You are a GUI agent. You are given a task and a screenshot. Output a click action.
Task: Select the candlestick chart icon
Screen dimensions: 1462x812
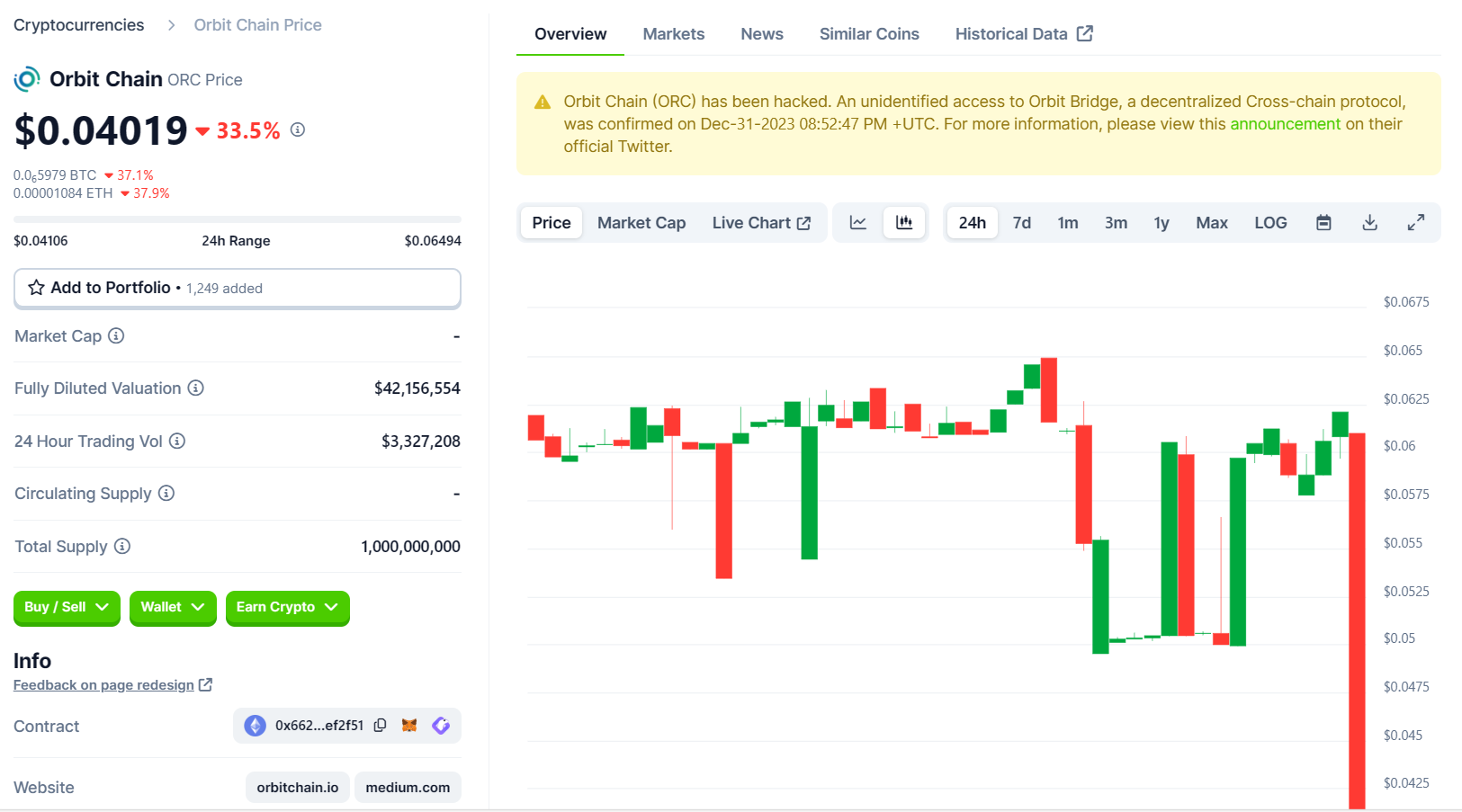[x=904, y=223]
